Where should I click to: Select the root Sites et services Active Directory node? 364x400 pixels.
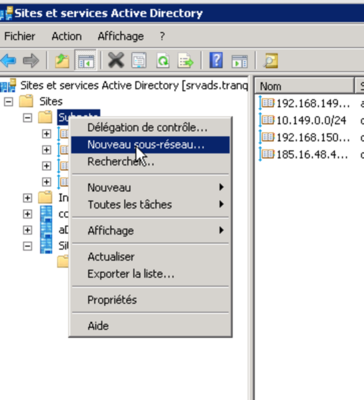(134, 86)
